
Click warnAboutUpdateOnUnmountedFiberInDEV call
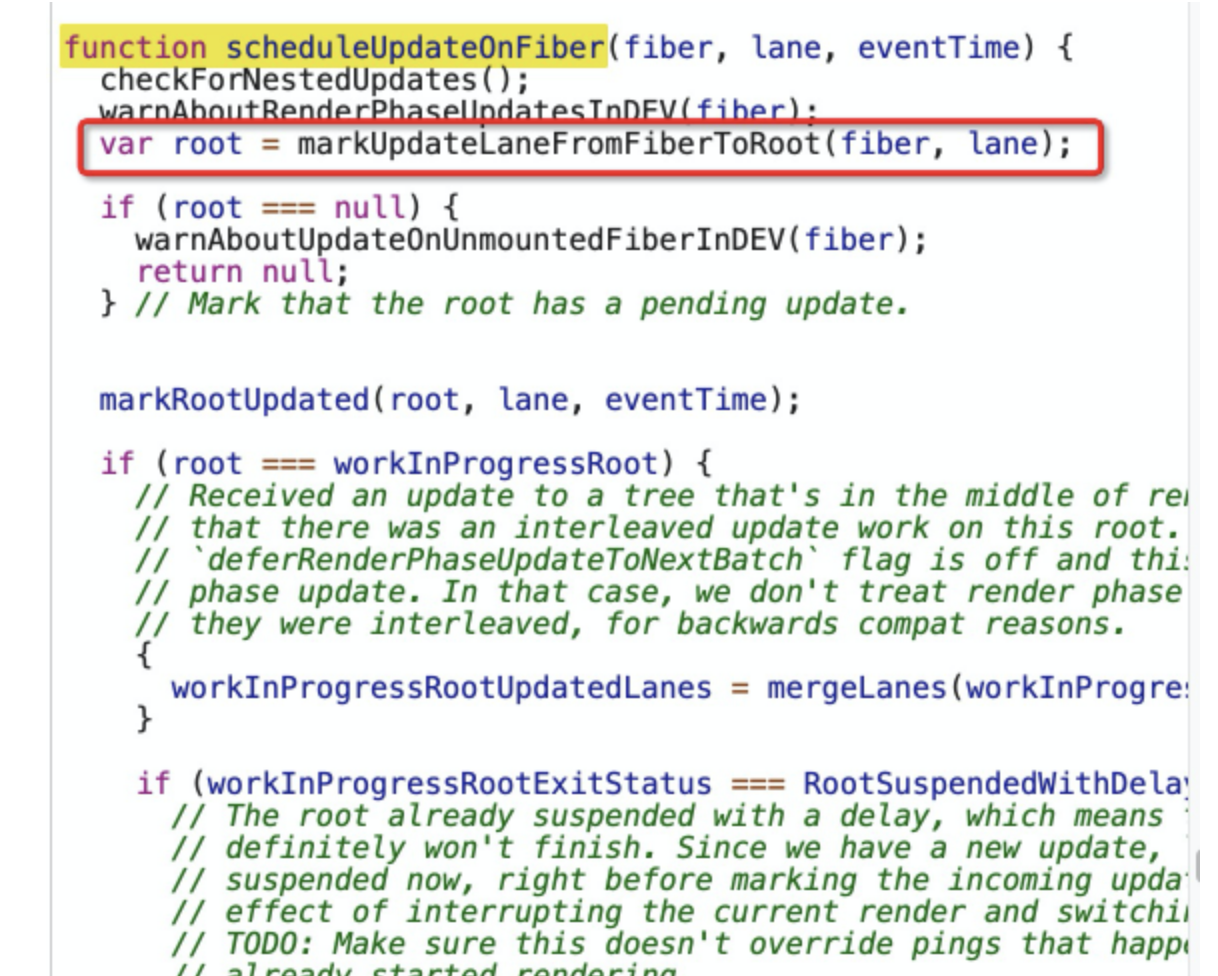[466, 240]
